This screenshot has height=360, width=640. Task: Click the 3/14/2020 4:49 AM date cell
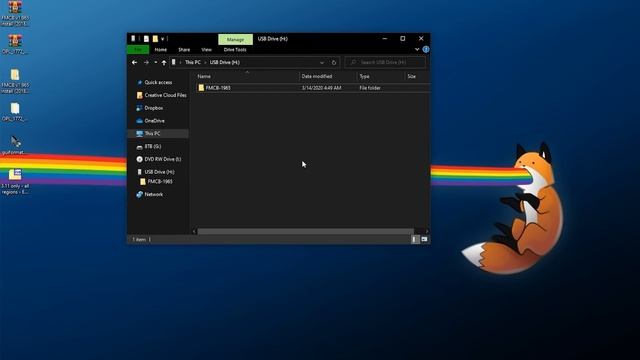coord(322,88)
